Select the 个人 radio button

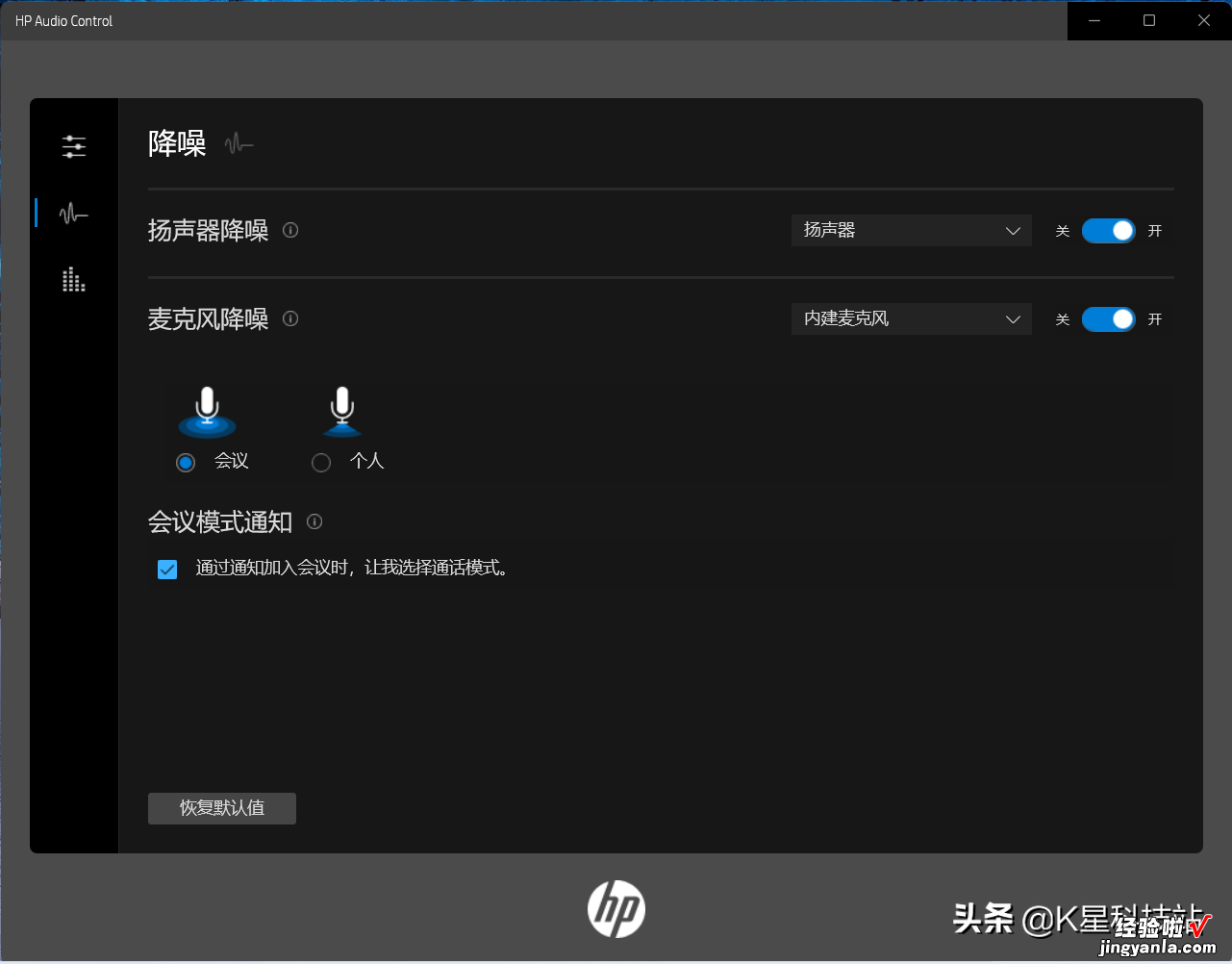[321, 463]
